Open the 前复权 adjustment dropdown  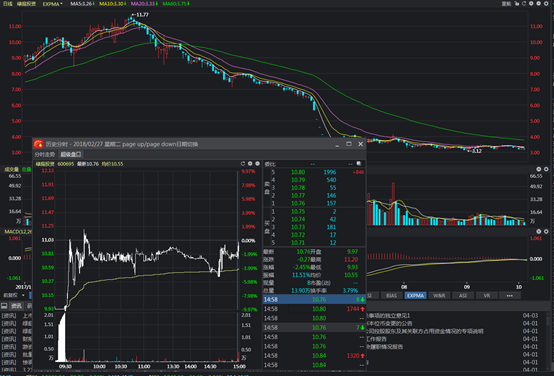(x=14, y=295)
